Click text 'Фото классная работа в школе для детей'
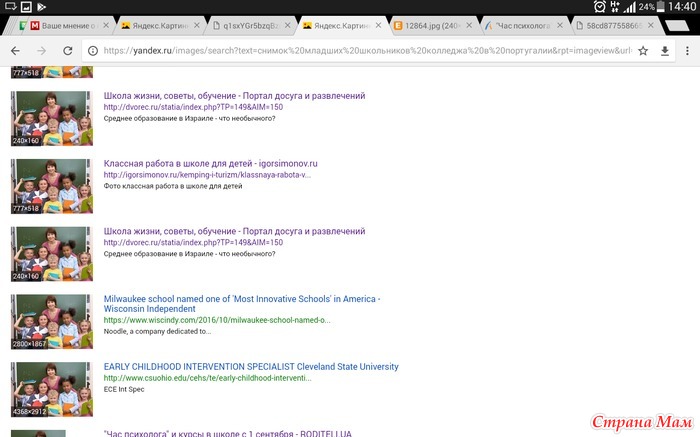This screenshot has height=437, width=700. 173,186
